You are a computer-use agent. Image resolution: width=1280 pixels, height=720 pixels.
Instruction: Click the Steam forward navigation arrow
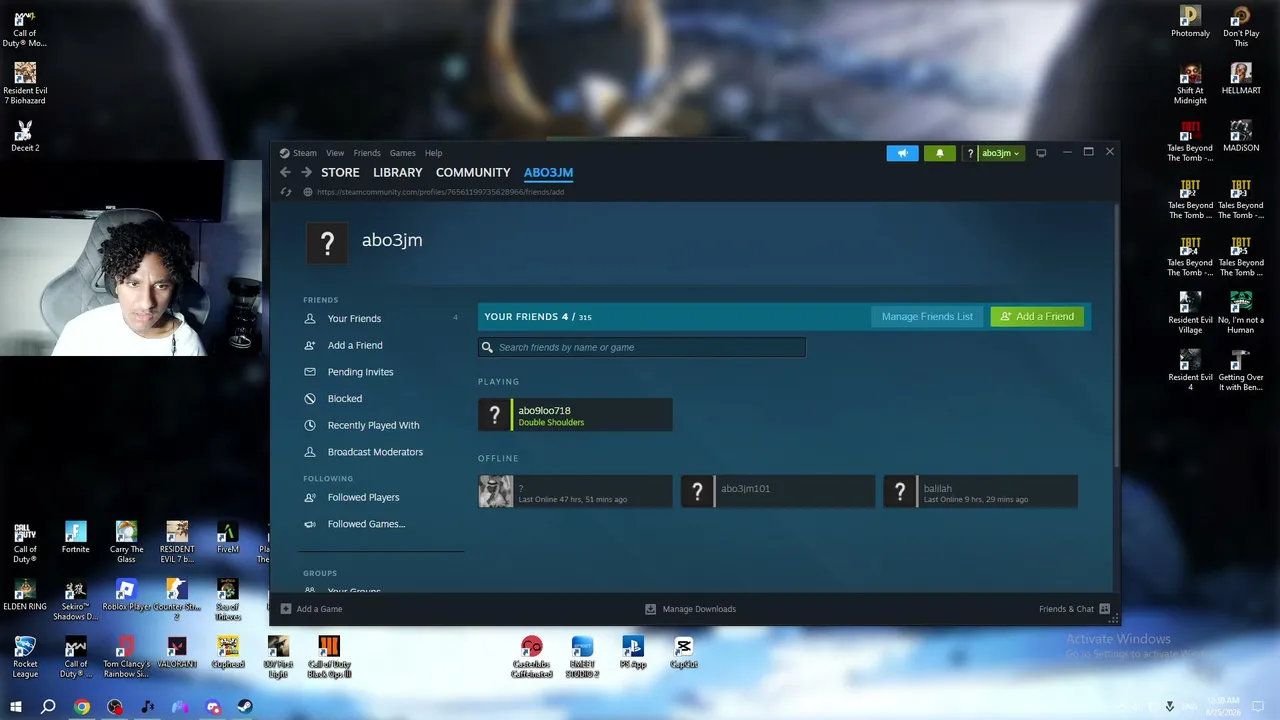pos(305,172)
